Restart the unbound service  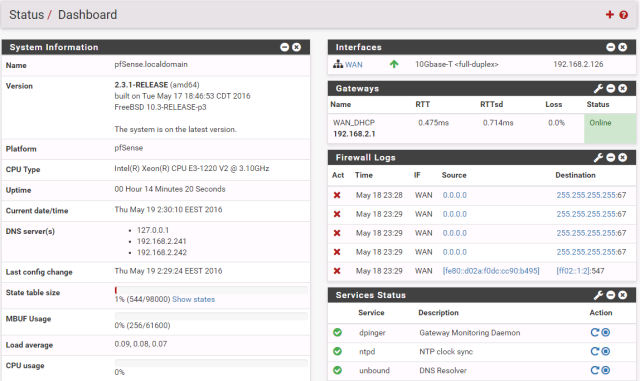595,370
